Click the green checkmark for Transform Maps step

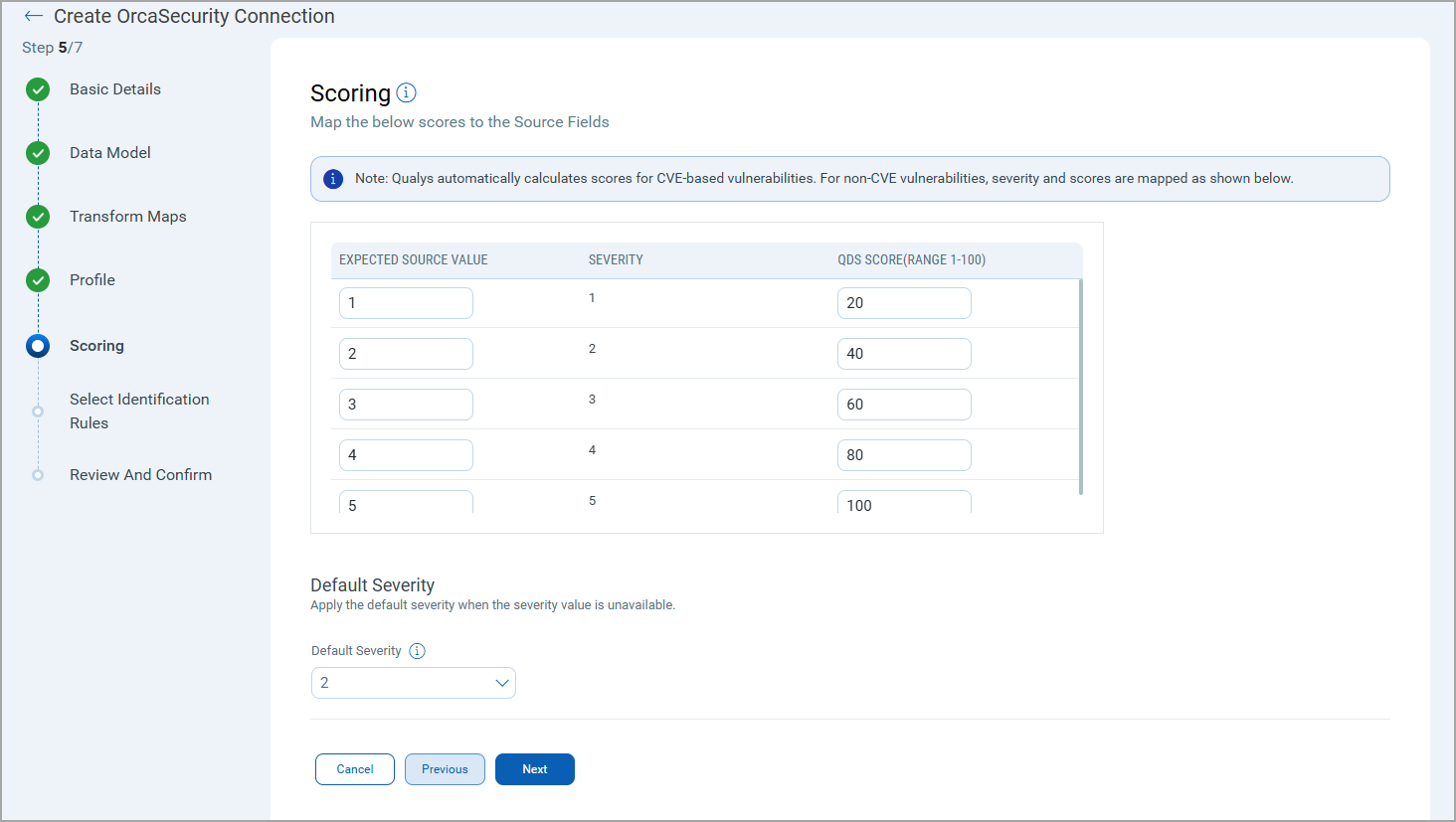tap(38, 217)
